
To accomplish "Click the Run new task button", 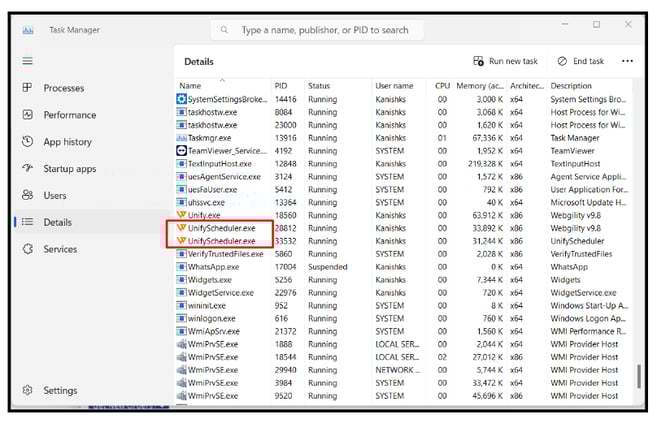I will click(x=505, y=61).
